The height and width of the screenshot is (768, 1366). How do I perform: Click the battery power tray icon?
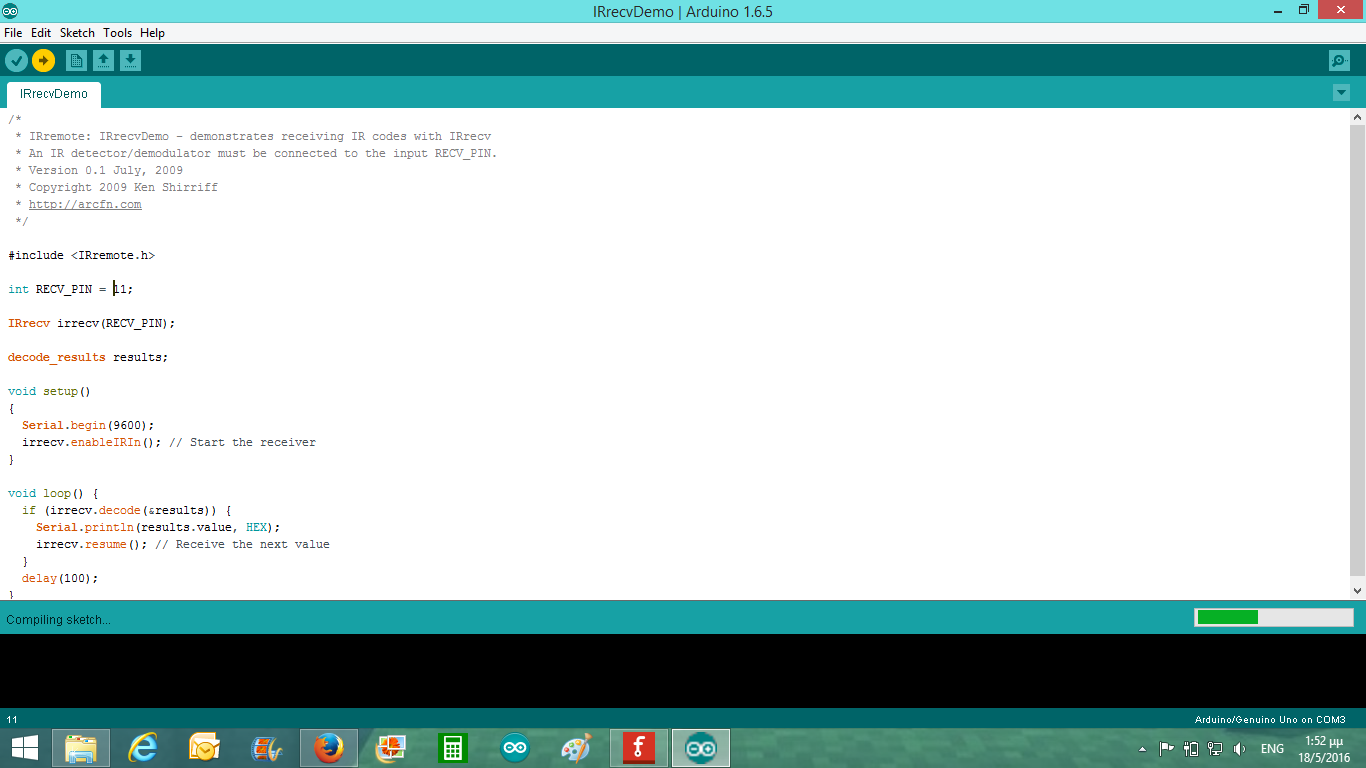point(1191,749)
